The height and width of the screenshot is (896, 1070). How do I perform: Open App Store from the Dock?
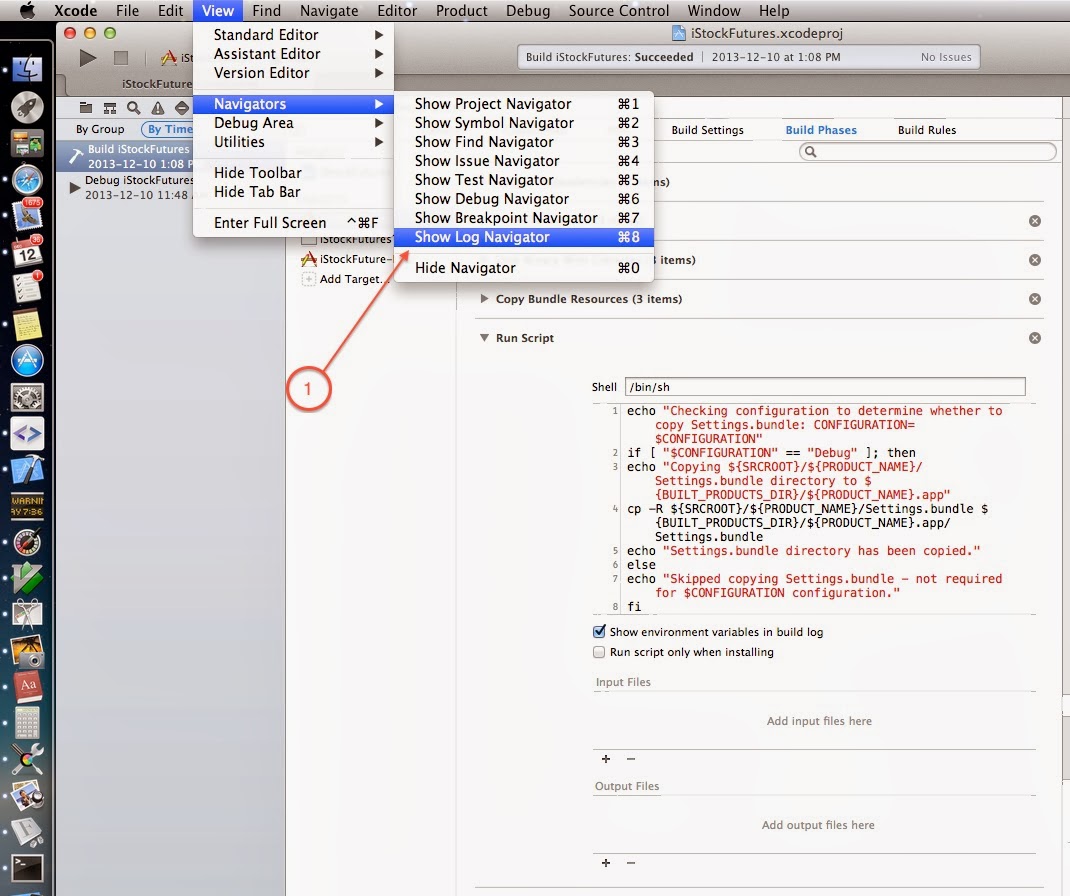[27, 360]
